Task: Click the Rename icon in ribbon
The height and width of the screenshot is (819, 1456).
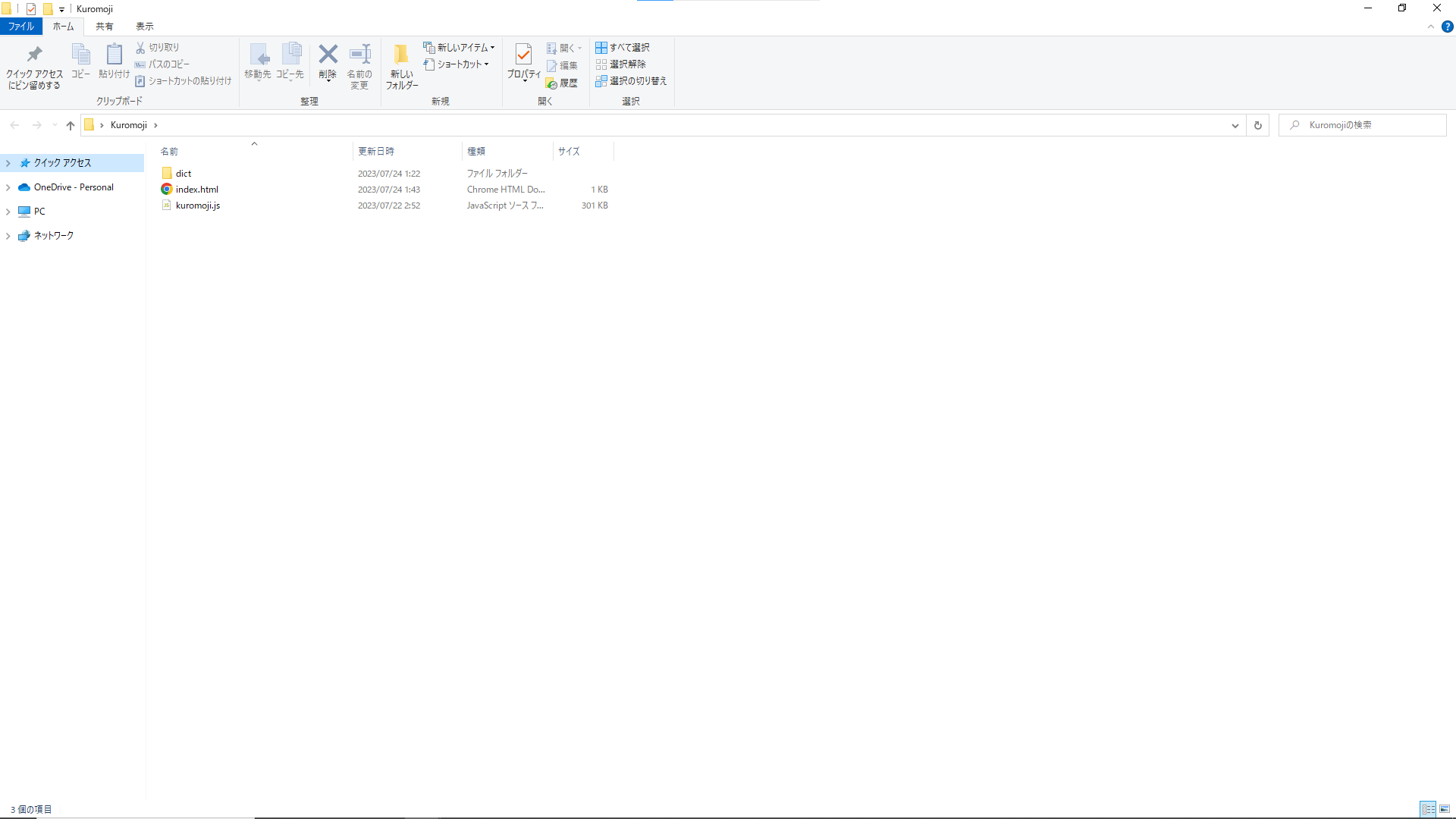Action: click(x=359, y=54)
